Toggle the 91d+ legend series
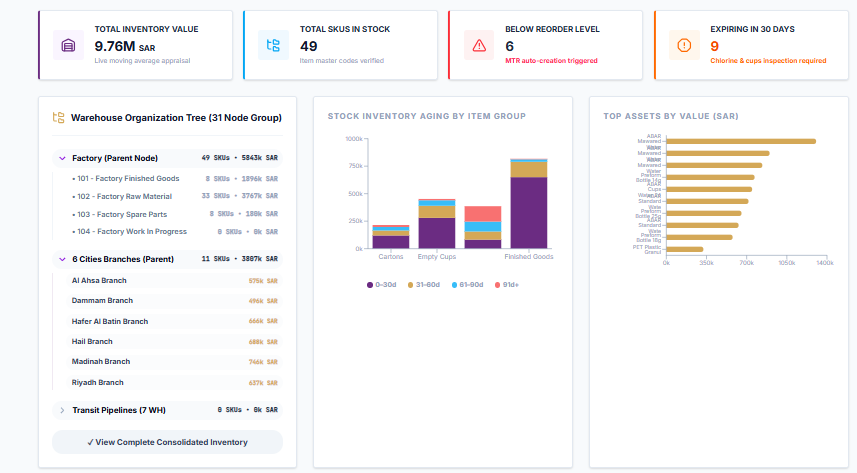 click(x=507, y=285)
